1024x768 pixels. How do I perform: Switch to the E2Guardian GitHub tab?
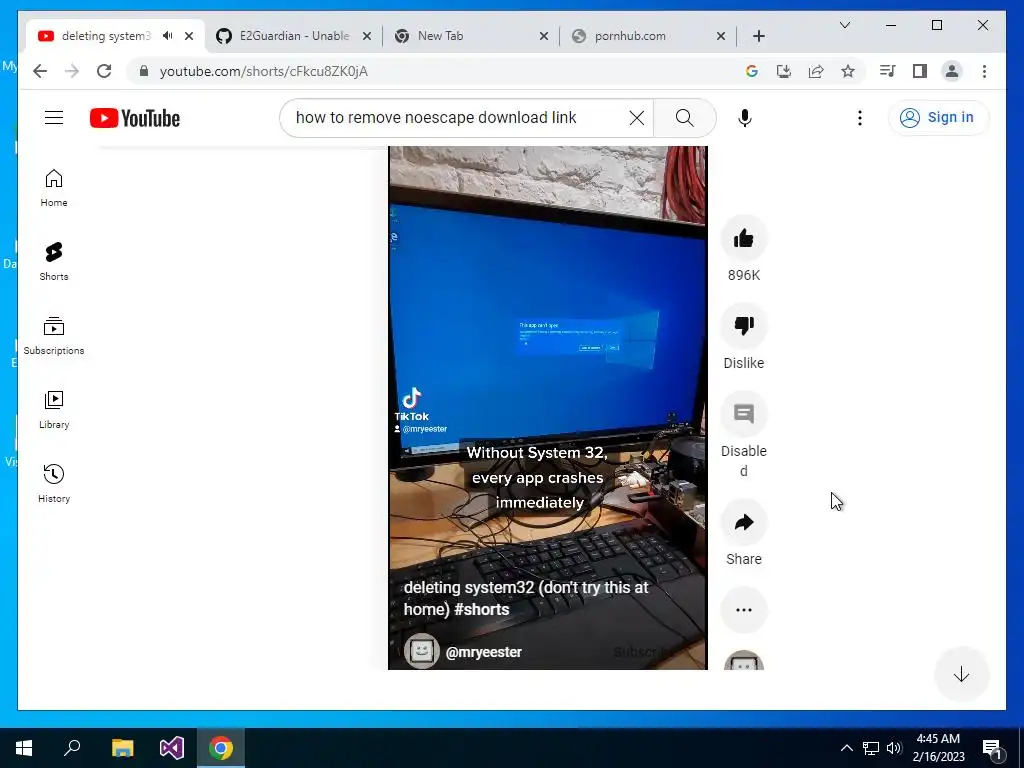tap(294, 36)
